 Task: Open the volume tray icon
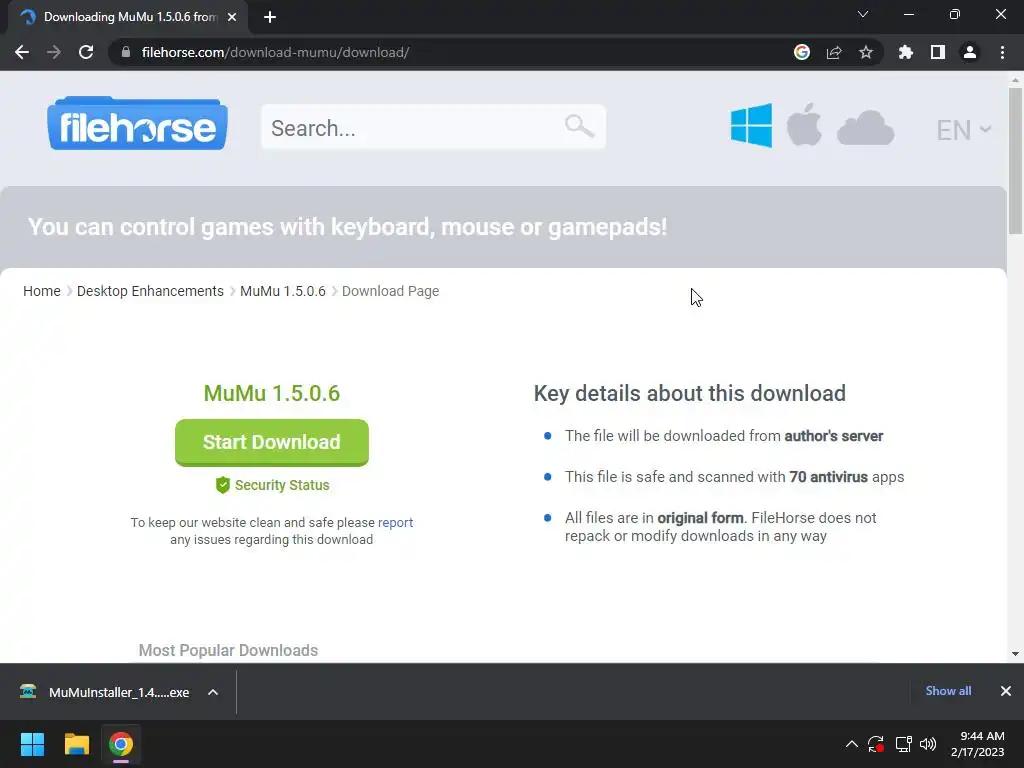928,744
